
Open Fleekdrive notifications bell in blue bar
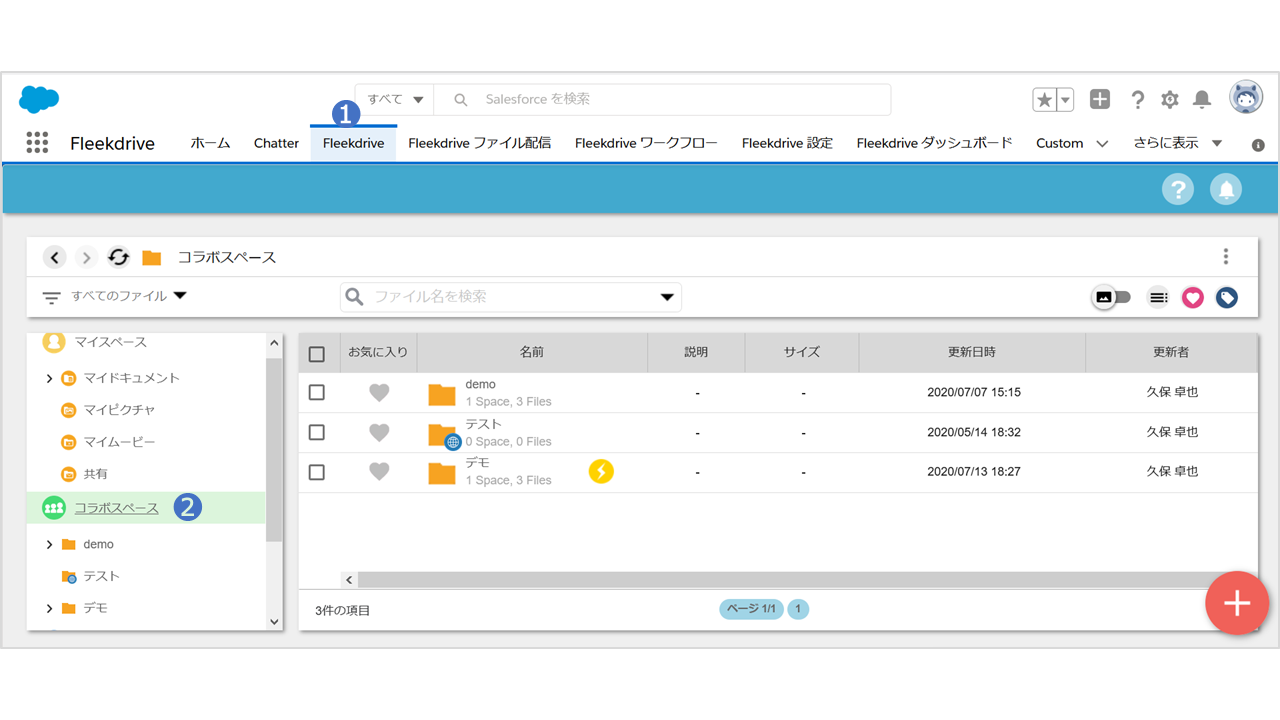coord(1226,189)
